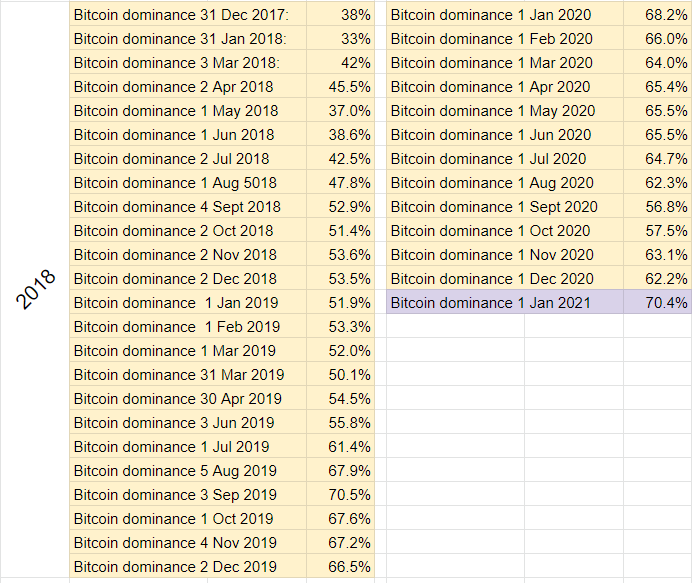Viewport: 692px width, 583px height.
Task: Click the 47.8% cell for Aug 5018
Action: tap(340, 182)
